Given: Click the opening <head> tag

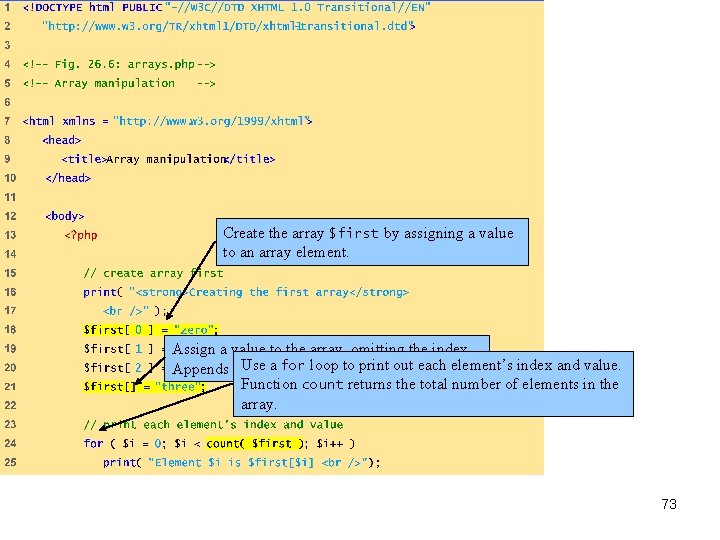Looking at the screenshot, I should tap(62, 140).
